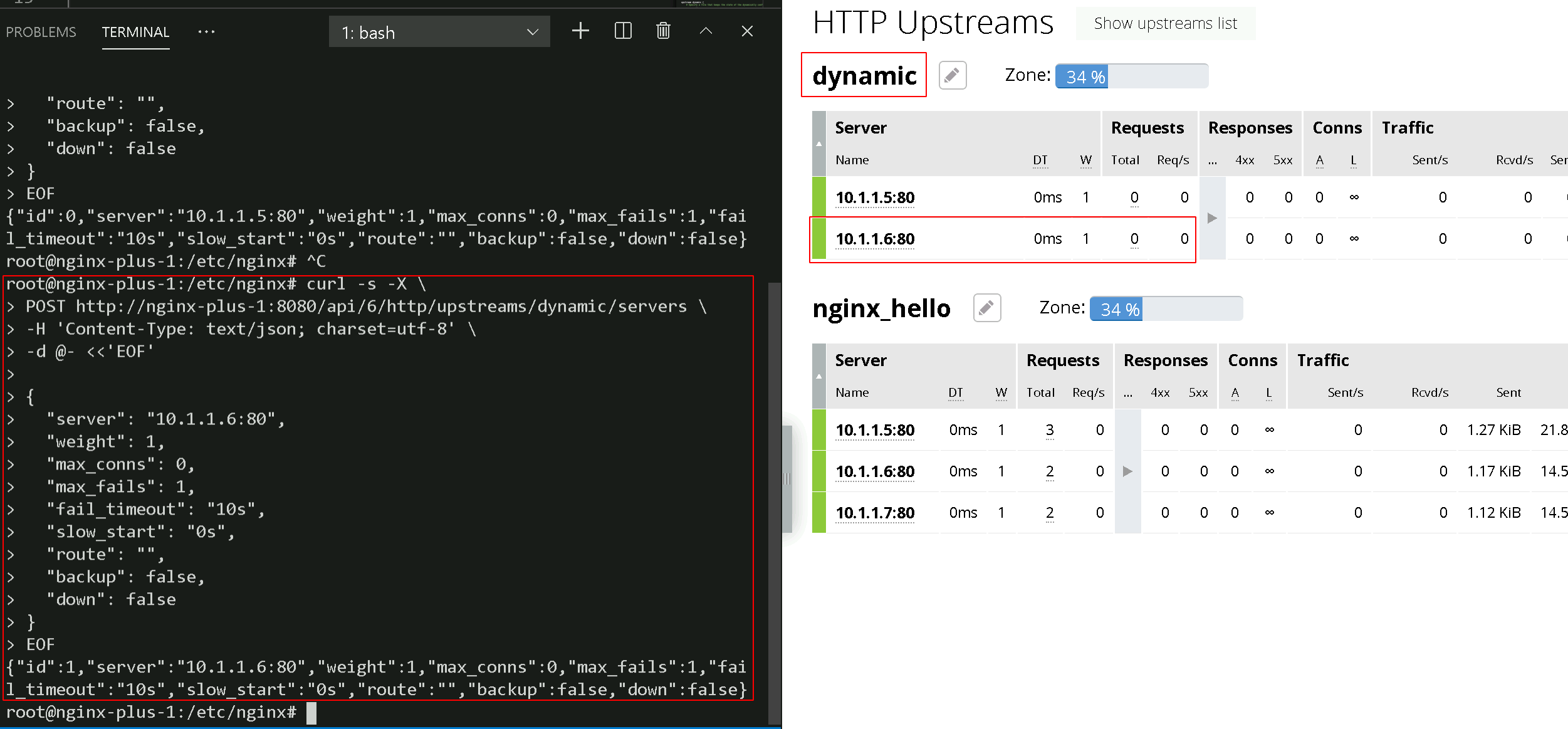Click total requests '0' for dynamic 10.1.1.6:80
The width and height of the screenshot is (1568, 729).
1134,239
